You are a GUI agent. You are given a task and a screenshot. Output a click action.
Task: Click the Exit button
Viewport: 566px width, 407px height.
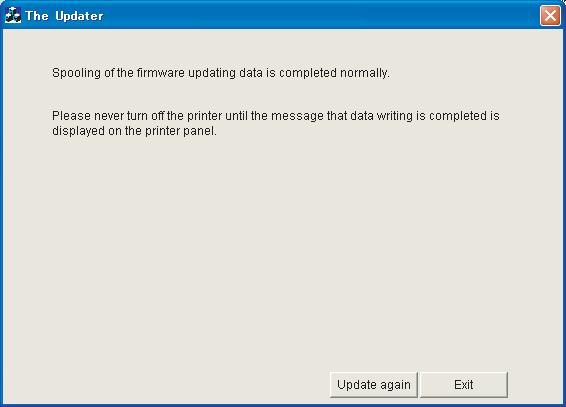463,385
